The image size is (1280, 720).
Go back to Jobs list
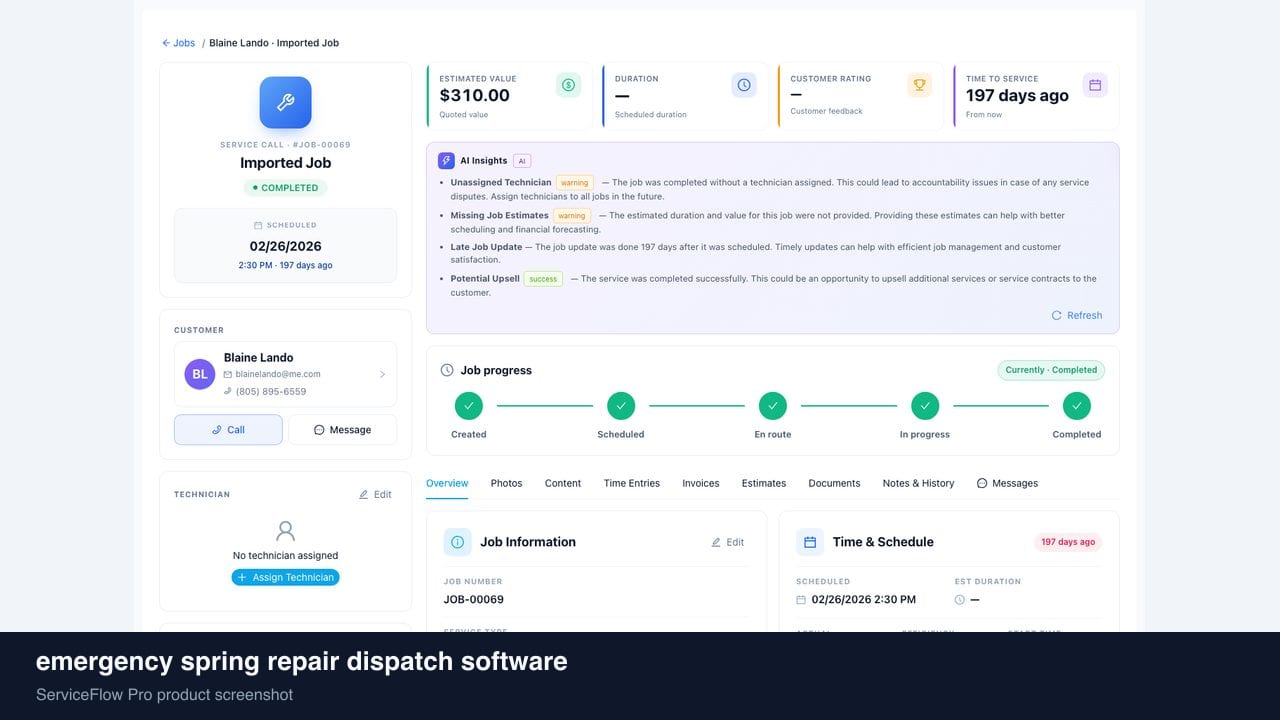pos(179,43)
